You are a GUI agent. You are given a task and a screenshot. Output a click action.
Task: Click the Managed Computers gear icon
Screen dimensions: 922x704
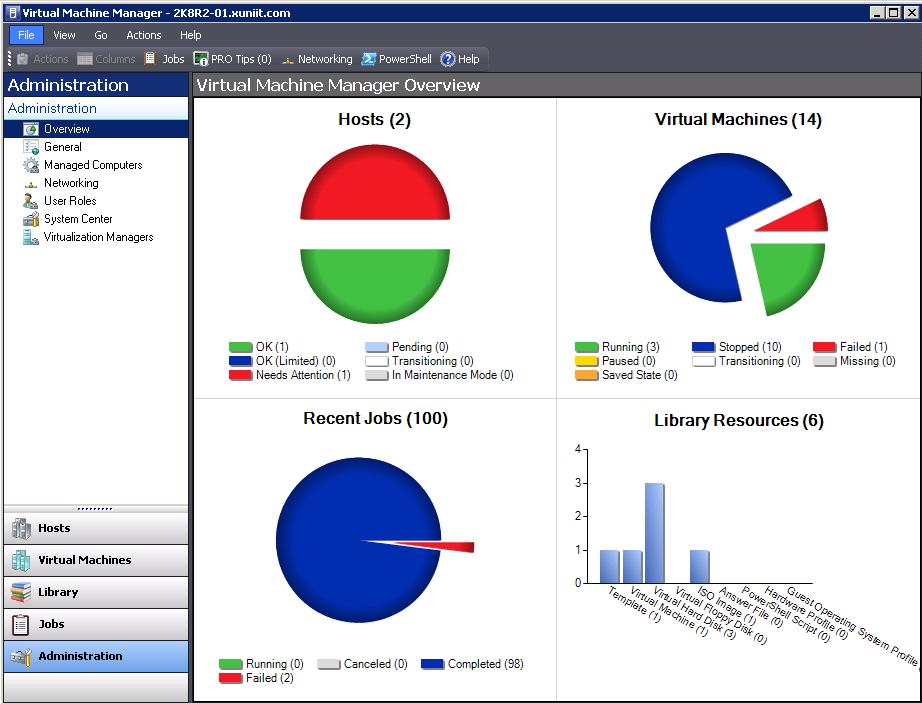point(31,165)
